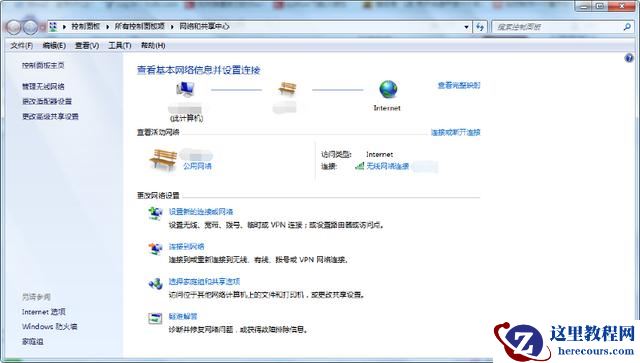The image size is (640, 363).
Task: Open the 工具(T) menu
Action: pyautogui.click(x=120, y=45)
